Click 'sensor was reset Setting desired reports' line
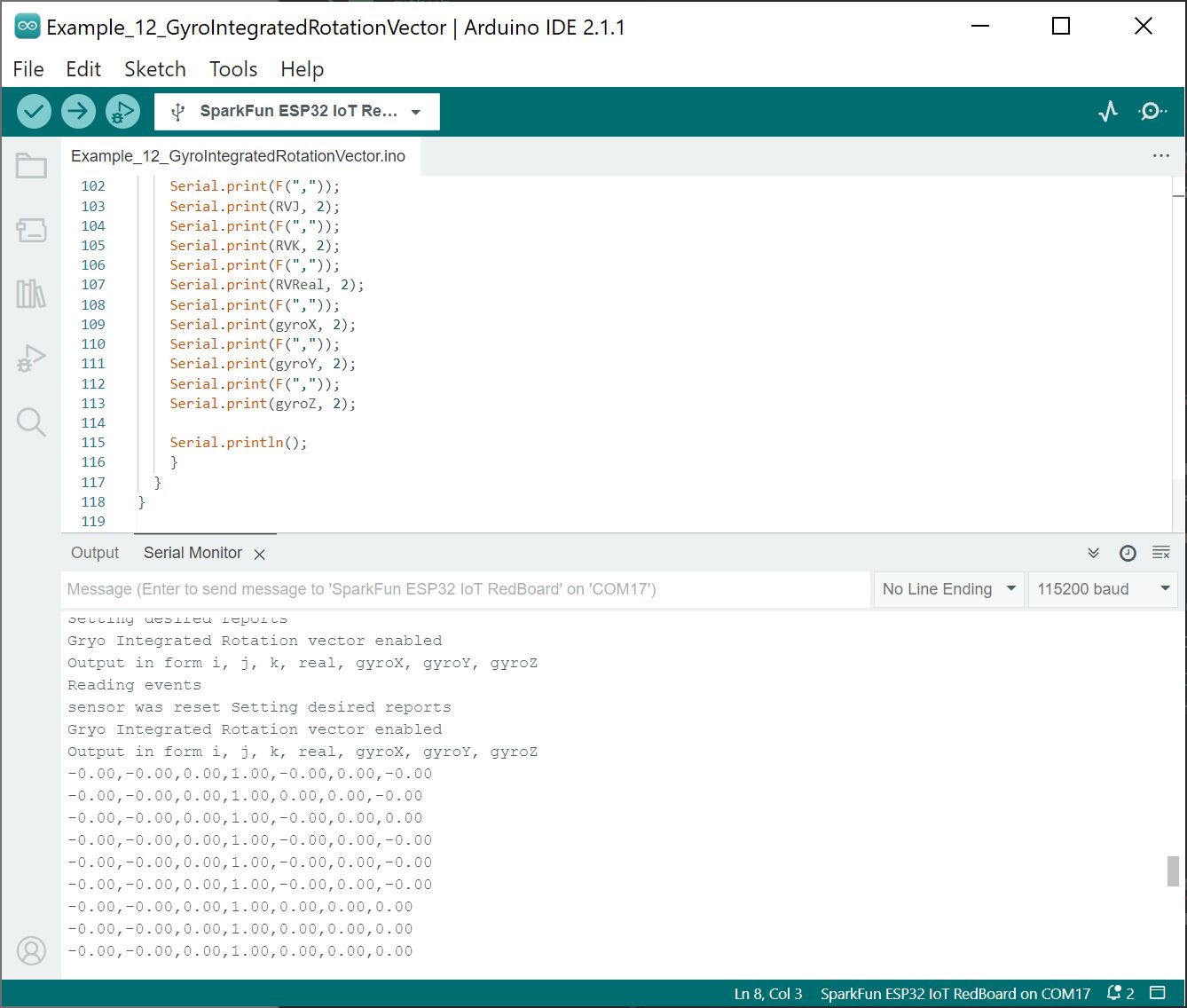Screen dimensions: 1187x1008 pyautogui.click(x=259, y=707)
